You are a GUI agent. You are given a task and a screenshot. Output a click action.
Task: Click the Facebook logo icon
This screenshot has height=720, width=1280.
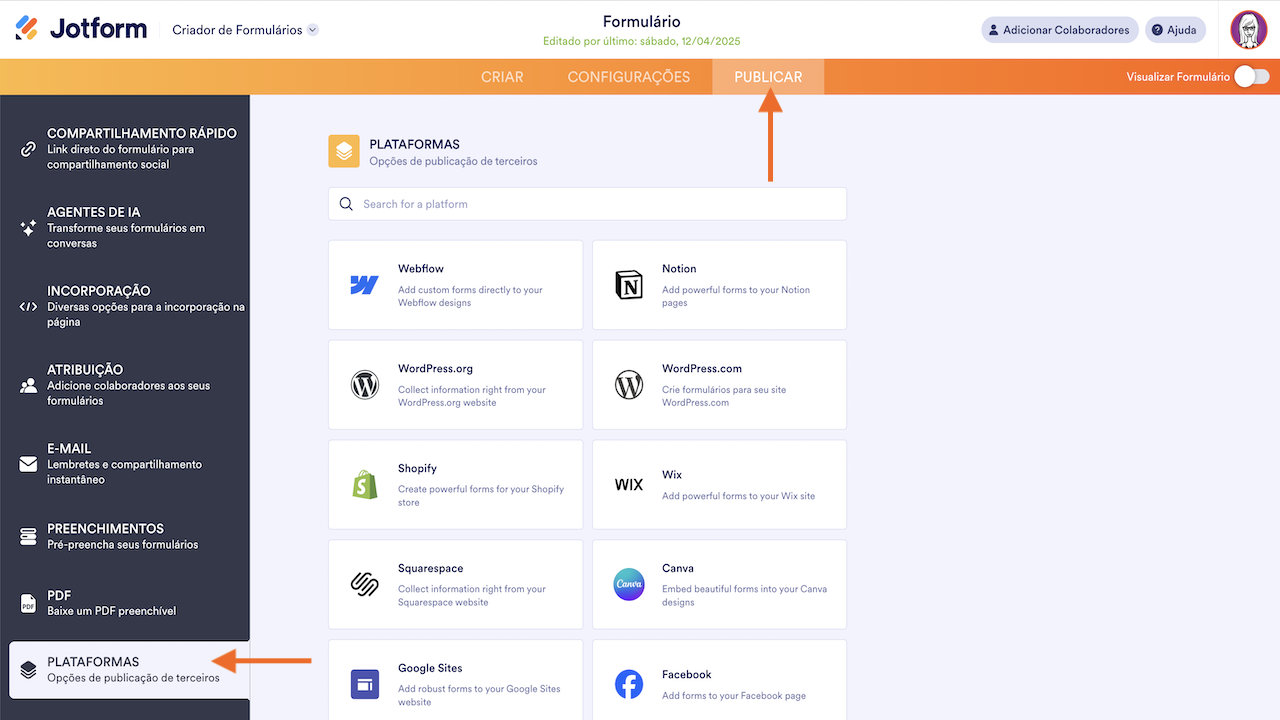point(629,685)
